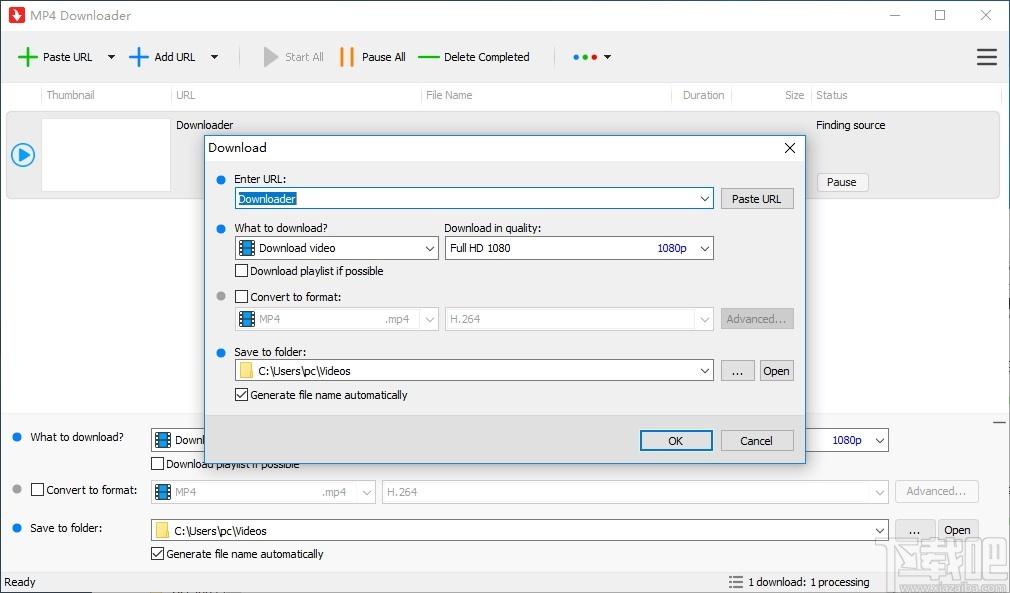Image resolution: width=1010 pixels, height=593 pixels.
Task: Click the Enter URL text field
Action: 465,199
